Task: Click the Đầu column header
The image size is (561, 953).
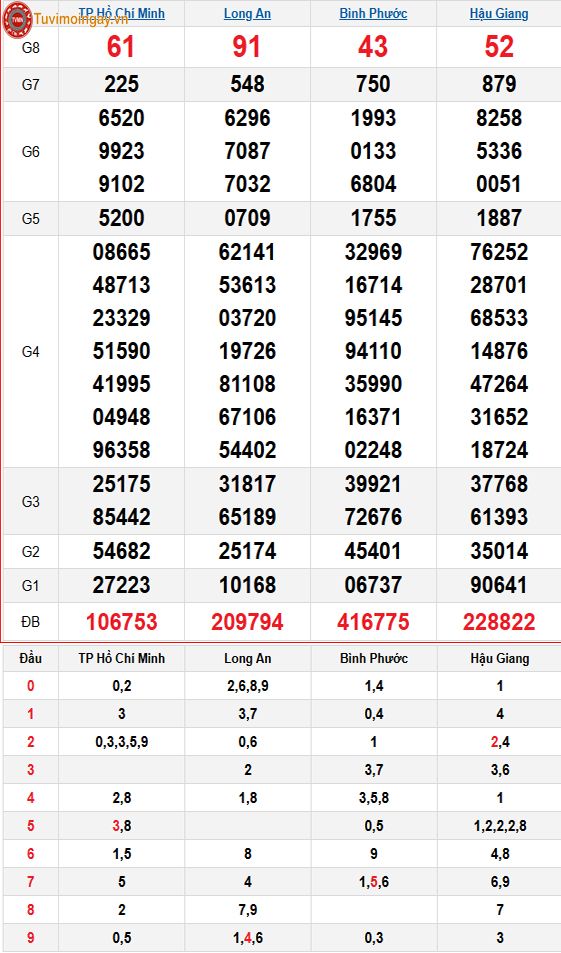Action: click(x=30, y=658)
